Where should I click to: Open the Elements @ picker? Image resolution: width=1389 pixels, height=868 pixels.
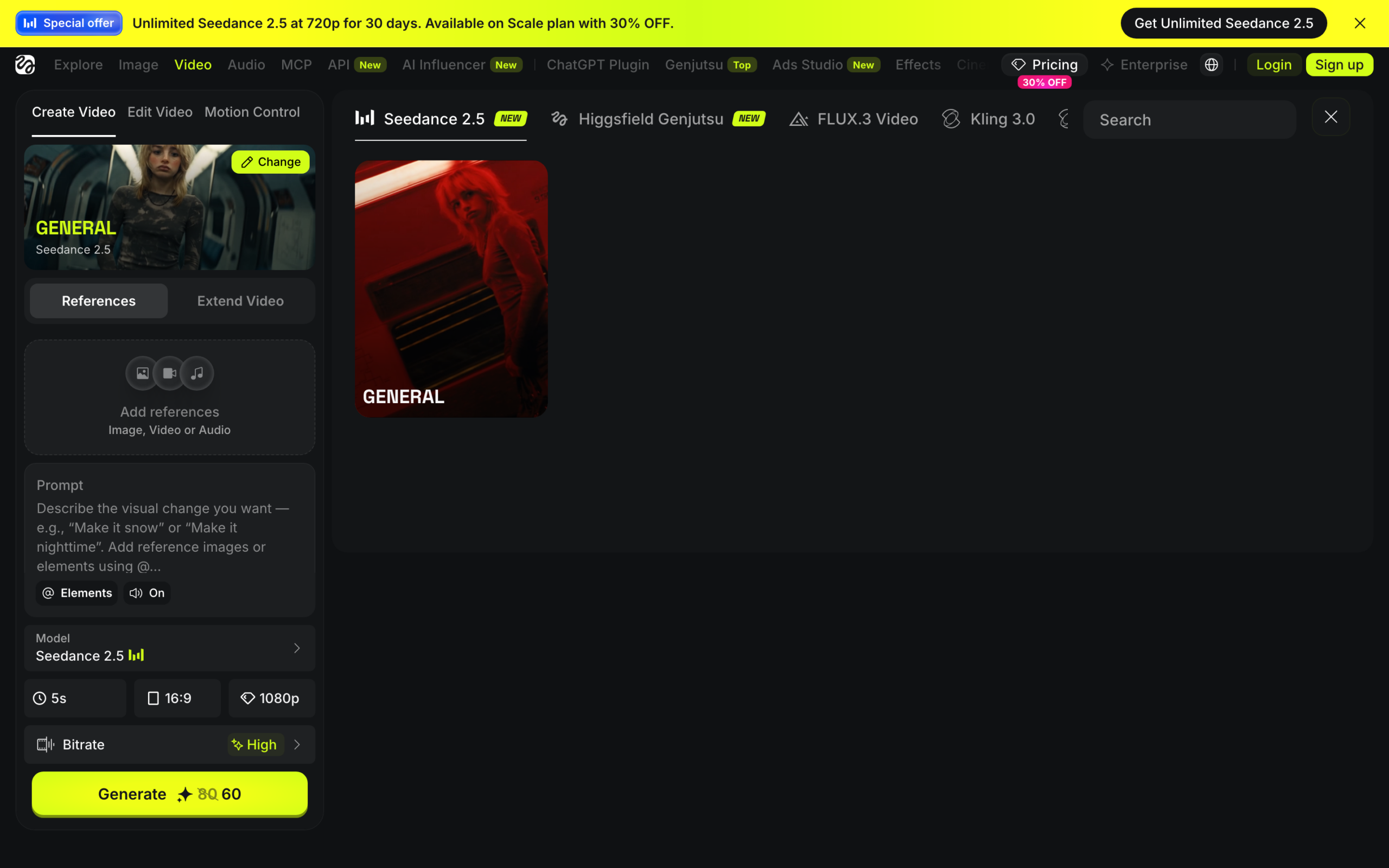click(77, 593)
